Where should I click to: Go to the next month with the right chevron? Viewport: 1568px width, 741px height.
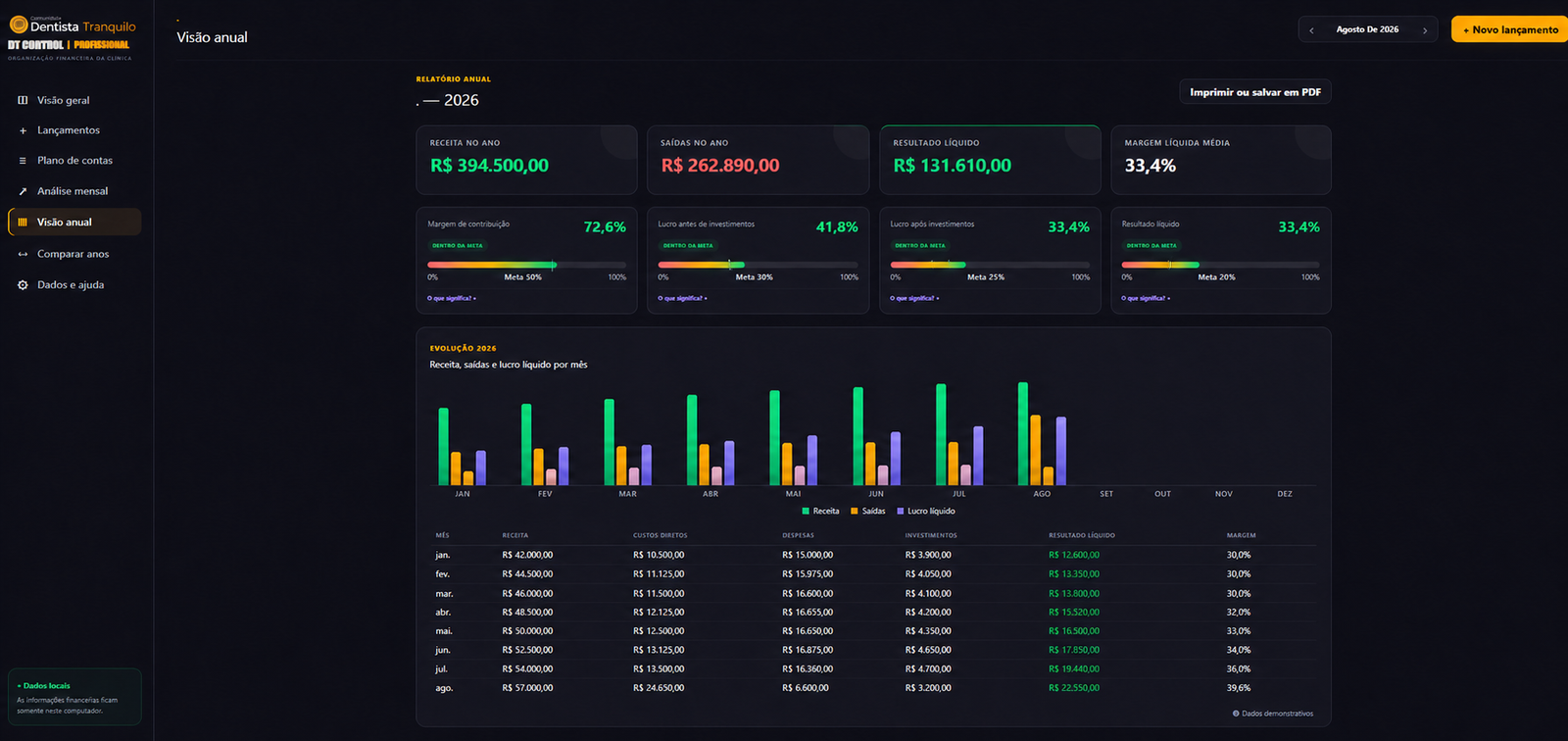pos(1425,30)
